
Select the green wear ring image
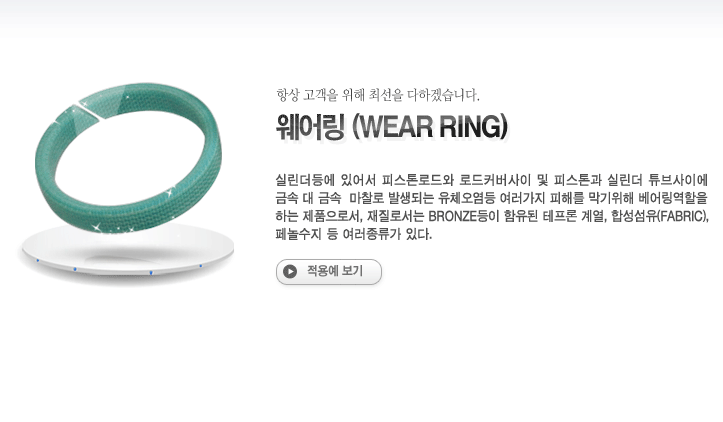[x=128, y=157]
